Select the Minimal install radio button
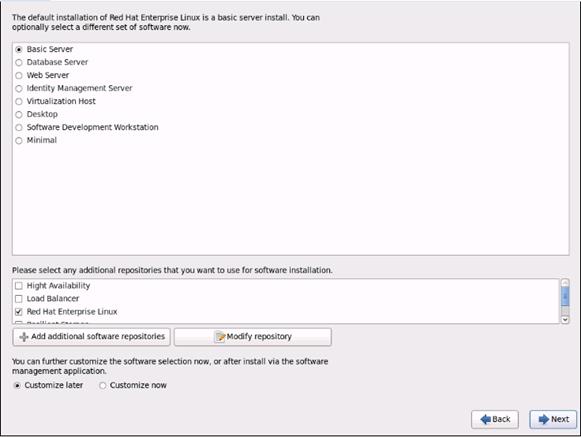This screenshot has width=581, height=437. tap(19, 140)
